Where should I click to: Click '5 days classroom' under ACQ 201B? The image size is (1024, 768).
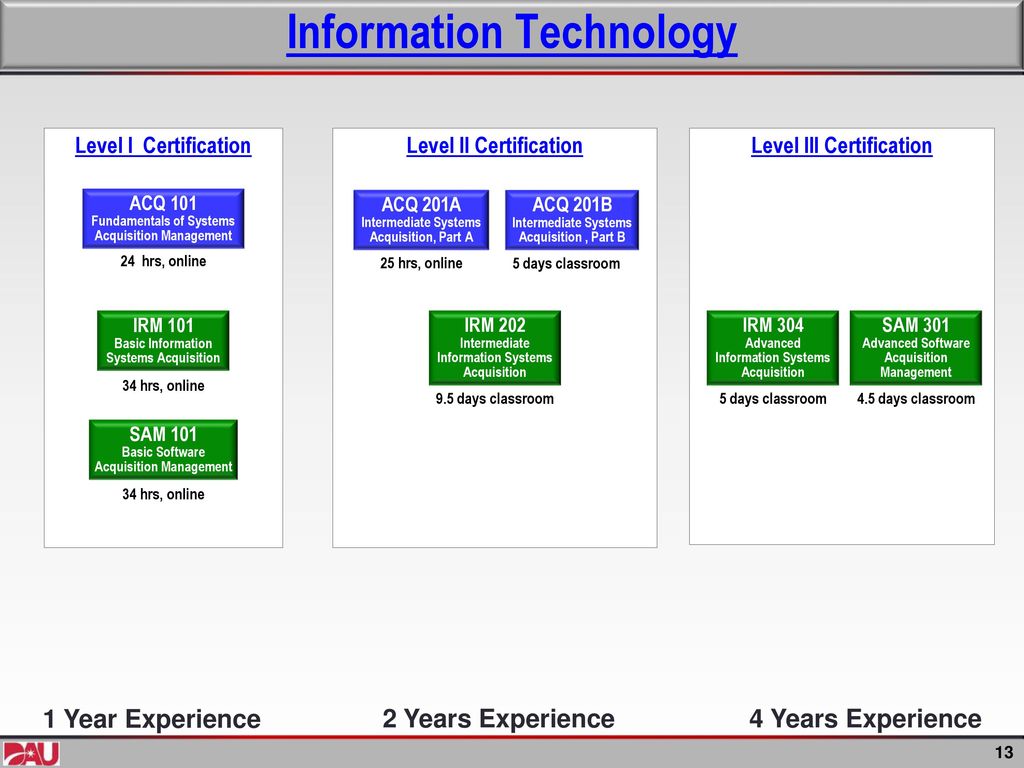(566, 264)
